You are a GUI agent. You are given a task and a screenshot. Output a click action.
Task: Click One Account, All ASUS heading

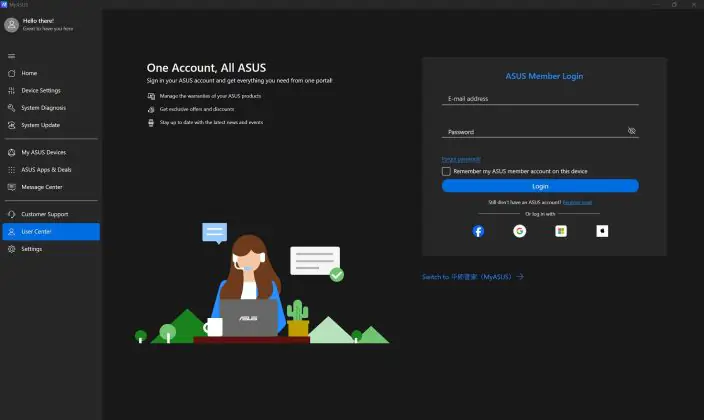click(206, 68)
